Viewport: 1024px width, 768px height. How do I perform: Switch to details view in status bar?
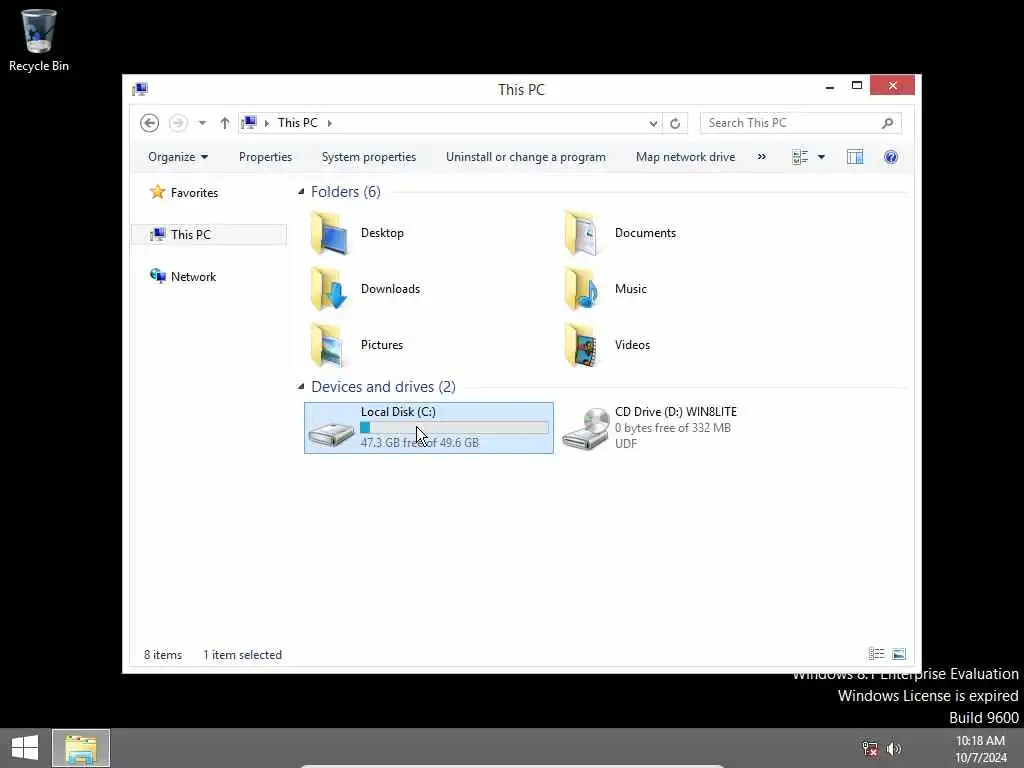point(876,654)
